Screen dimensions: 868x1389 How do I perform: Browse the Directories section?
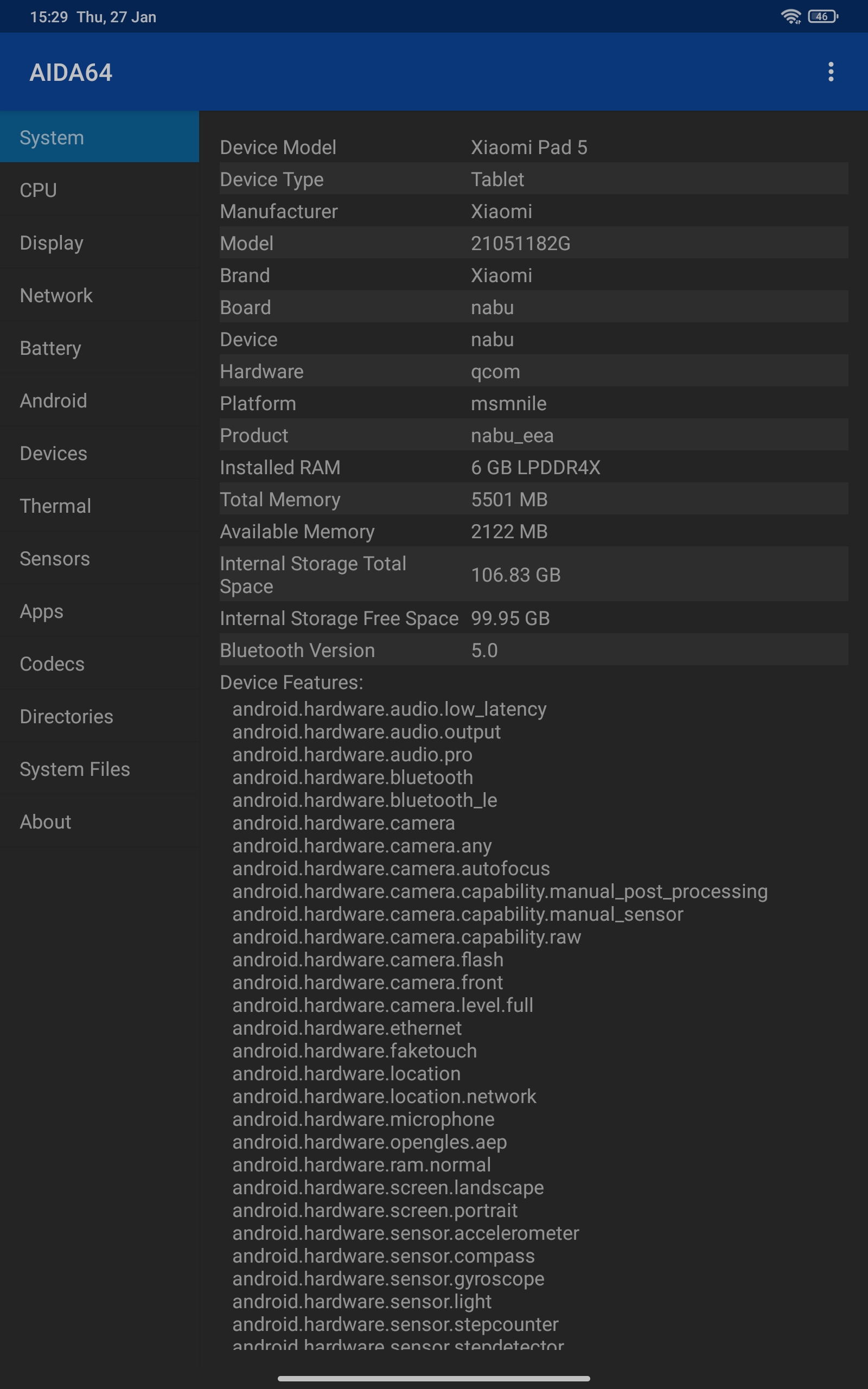(99, 716)
